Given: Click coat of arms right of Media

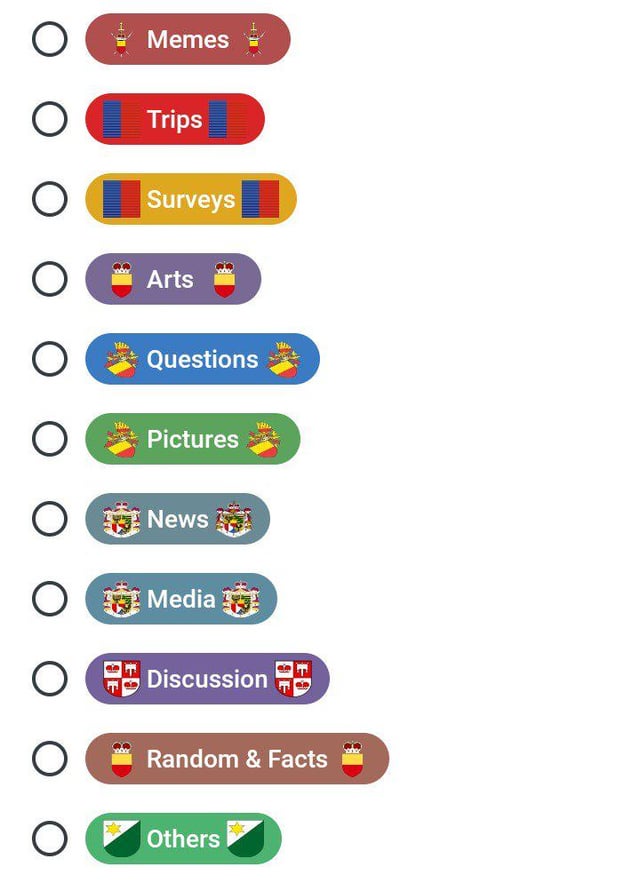Looking at the screenshot, I should tap(241, 599).
